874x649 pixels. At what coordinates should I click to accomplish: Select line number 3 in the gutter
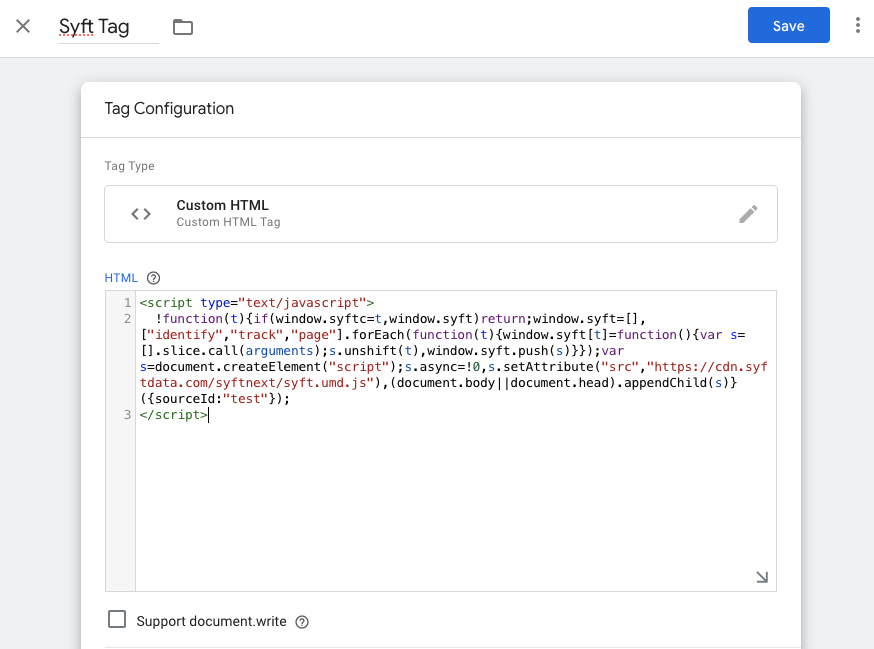click(x=127, y=415)
